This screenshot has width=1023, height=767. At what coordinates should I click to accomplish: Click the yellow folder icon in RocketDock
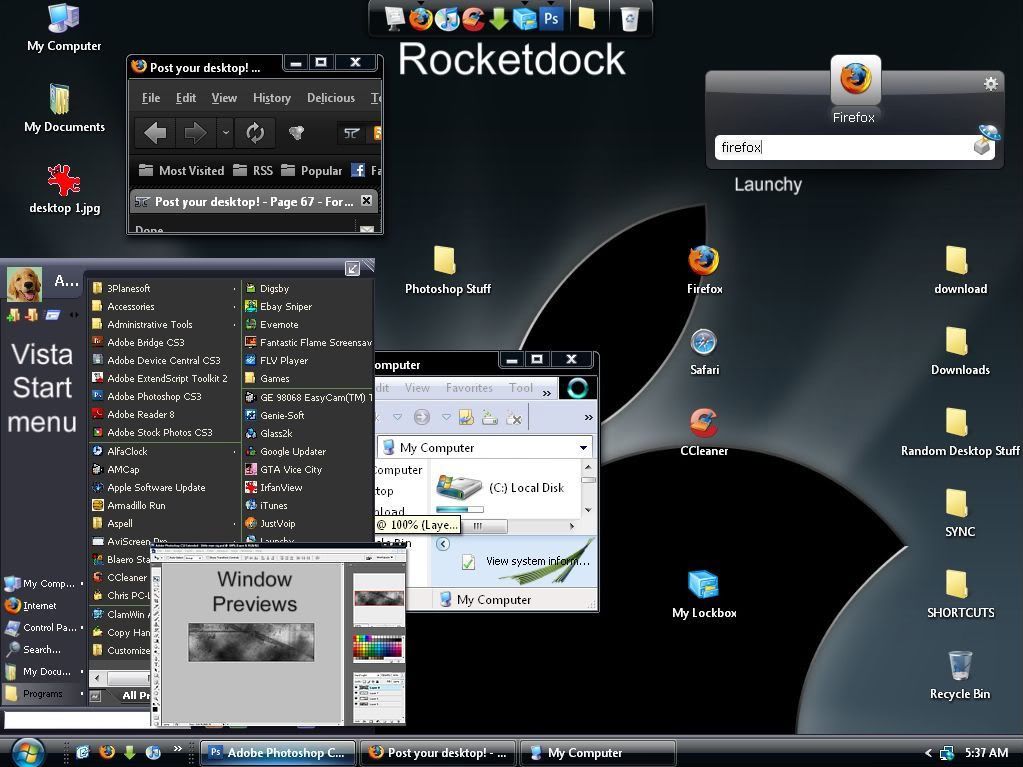click(587, 18)
